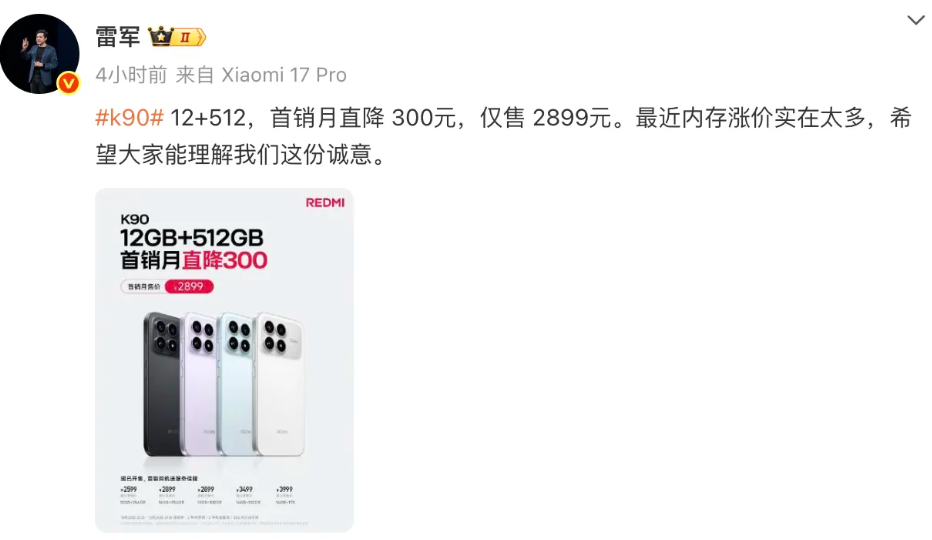
Task: Click the 4小时前 timestamp
Action: click(131, 75)
